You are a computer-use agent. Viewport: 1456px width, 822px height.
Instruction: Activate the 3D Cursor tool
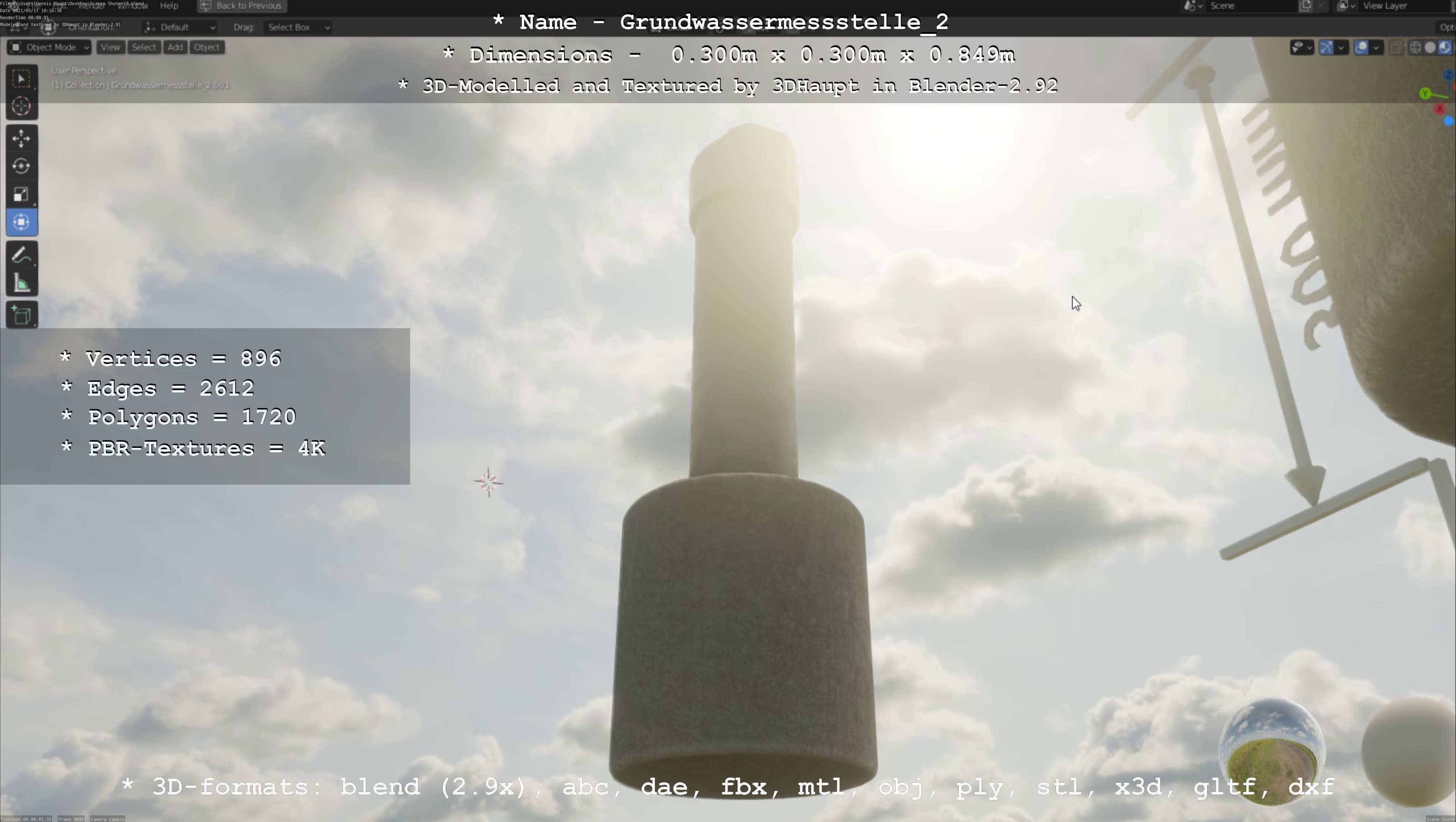point(21,106)
